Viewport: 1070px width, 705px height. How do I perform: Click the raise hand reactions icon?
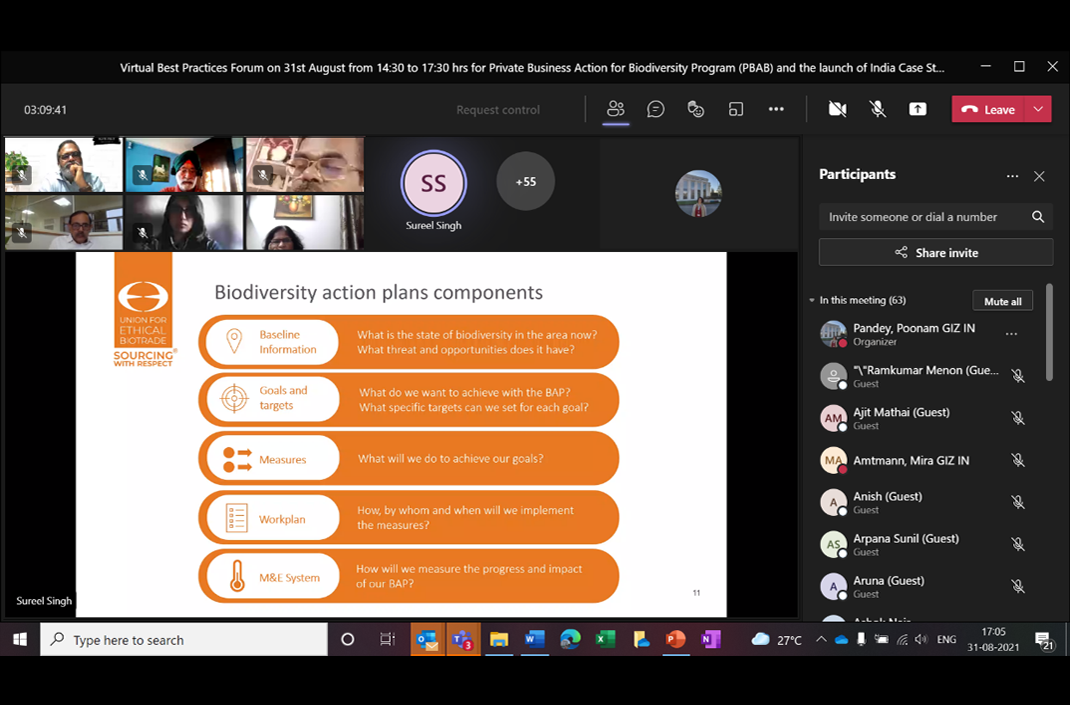(696, 109)
